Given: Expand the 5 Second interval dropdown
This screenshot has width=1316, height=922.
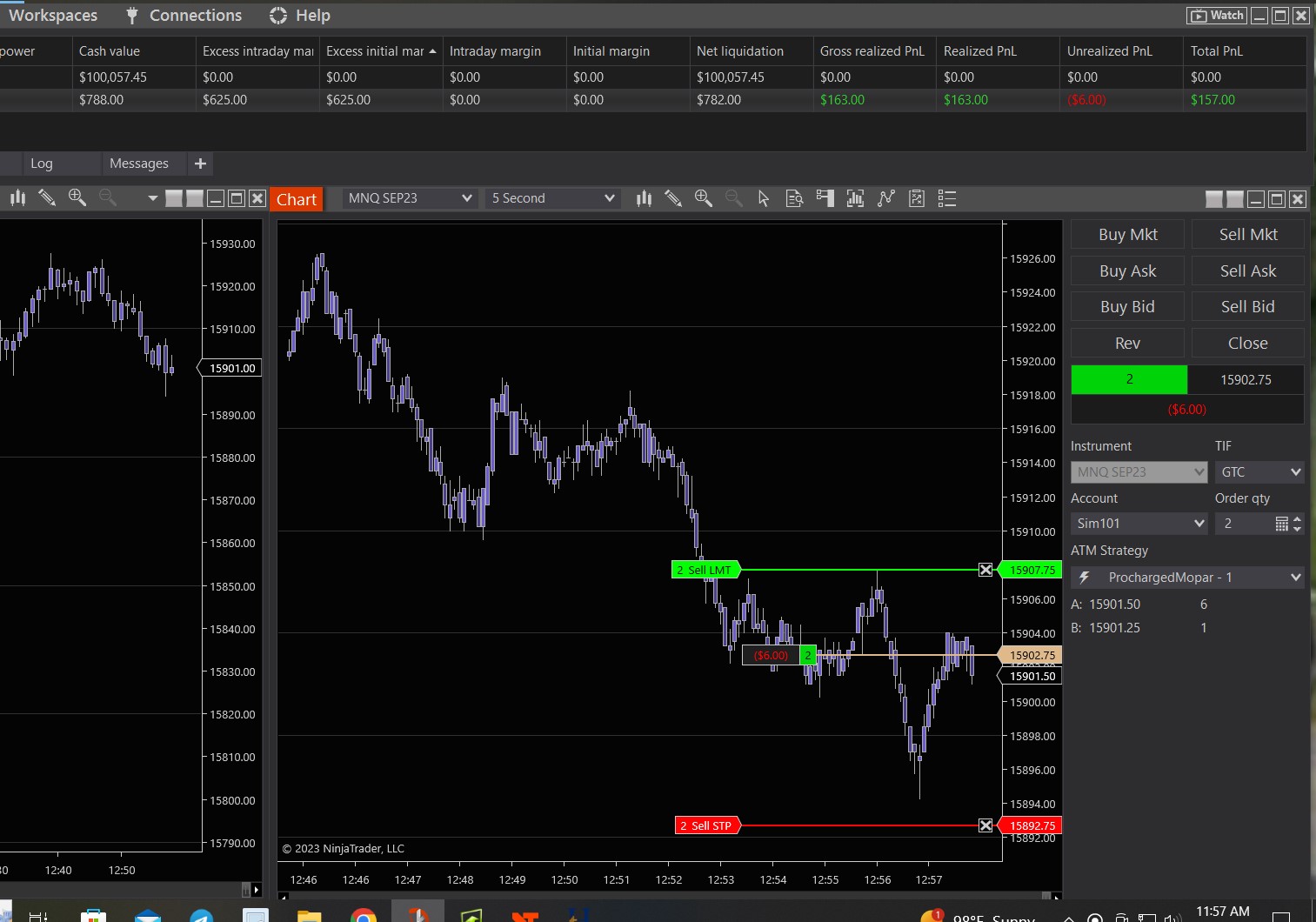Looking at the screenshot, I should [552, 198].
